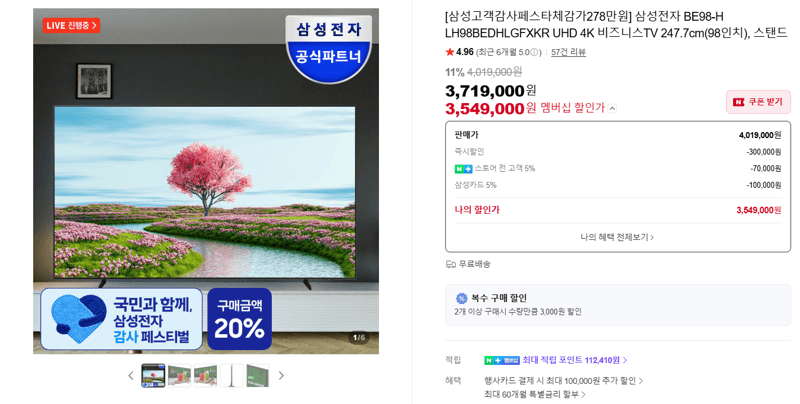Click the main TV product image
800x404 pixels.
[x=205, y=192]
